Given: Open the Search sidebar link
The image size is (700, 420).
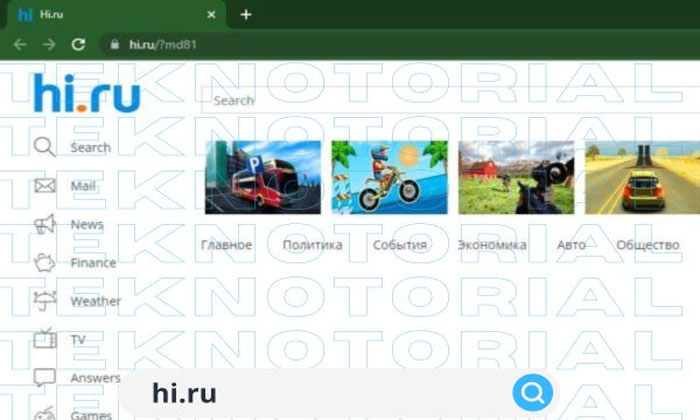Looking at the screenshot, I should pos(91,147).
